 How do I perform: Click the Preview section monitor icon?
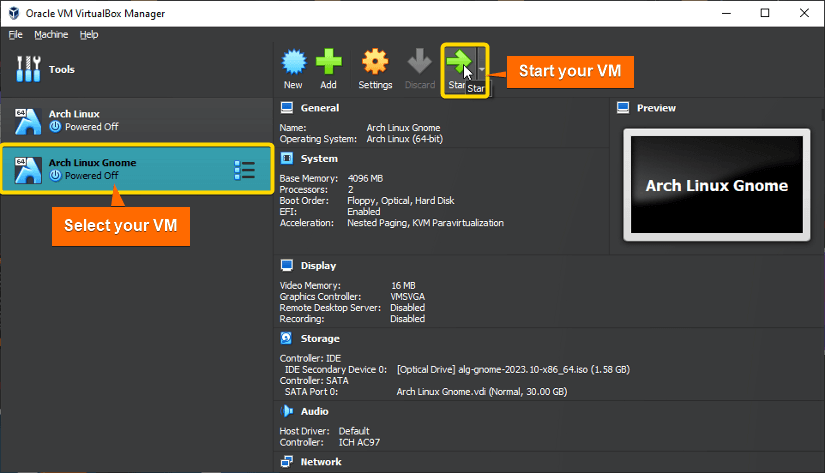point(623,108)
